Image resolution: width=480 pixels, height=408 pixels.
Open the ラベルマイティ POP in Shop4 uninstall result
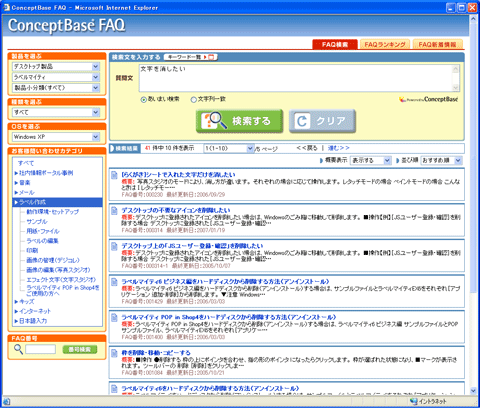click(x=229, y=317)
